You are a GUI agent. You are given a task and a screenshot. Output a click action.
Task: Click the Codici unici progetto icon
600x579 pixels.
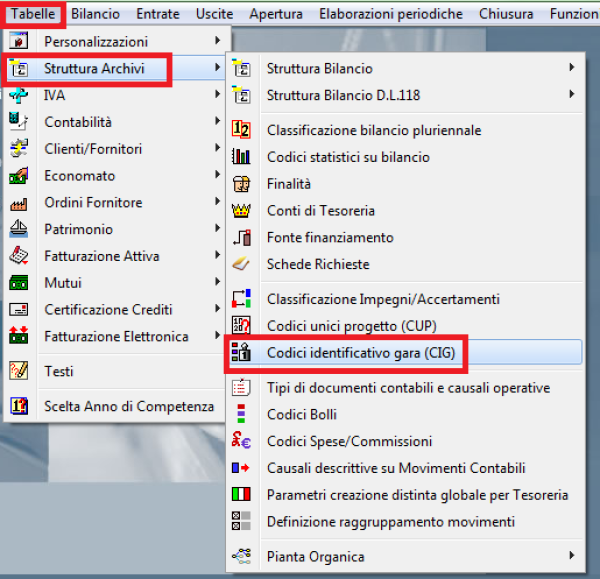[x=241, y=325]
